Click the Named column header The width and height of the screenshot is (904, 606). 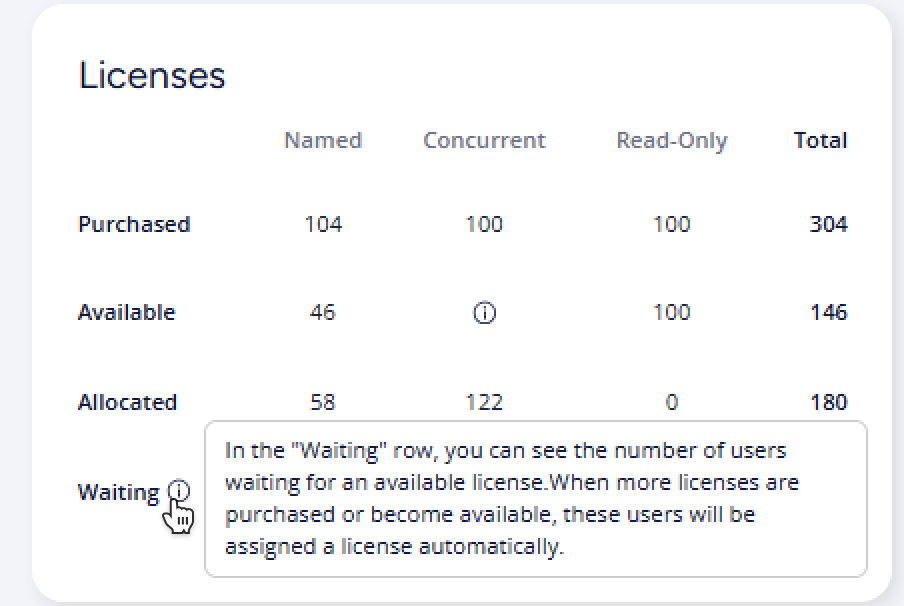pyautogui.click(x=322, y=141)
